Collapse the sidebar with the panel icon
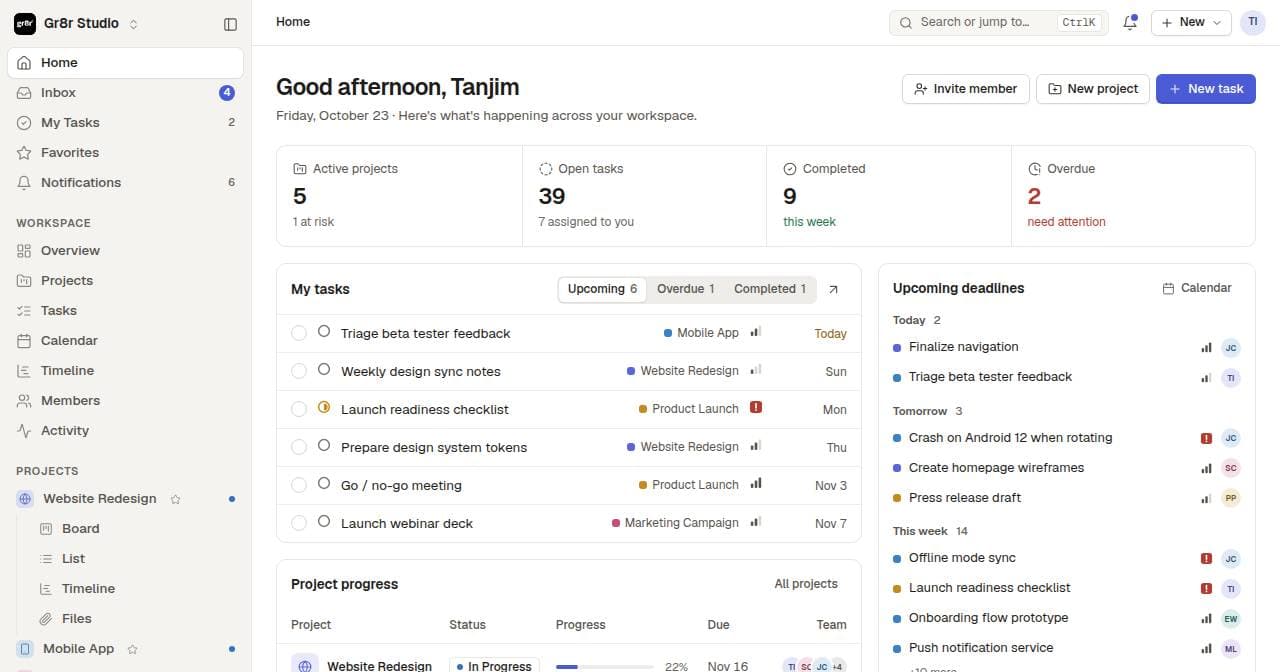1280x672 pixels. (230, 24)
